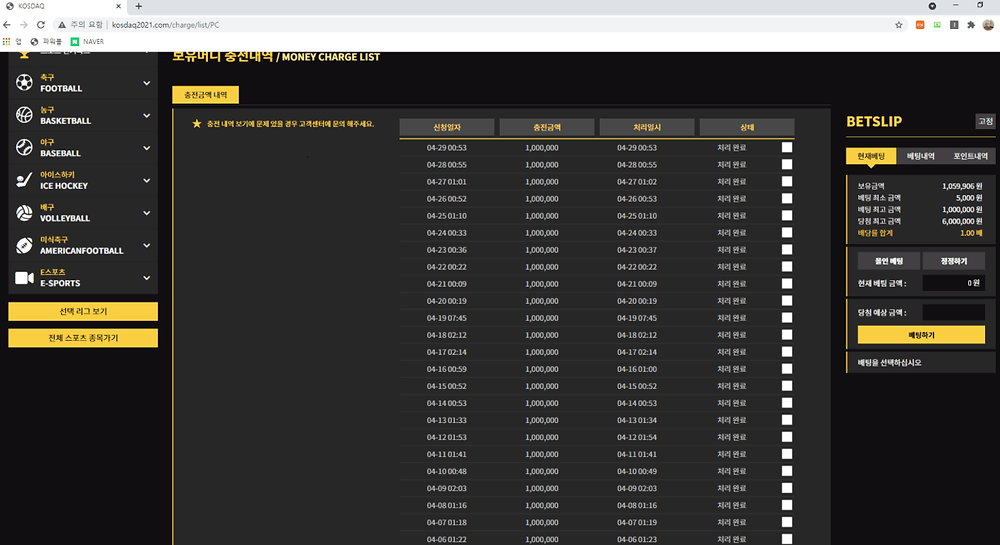1000x545 pixels.
Task: Click the 현재 베팅 금액 input field
Action: [953, 283]
